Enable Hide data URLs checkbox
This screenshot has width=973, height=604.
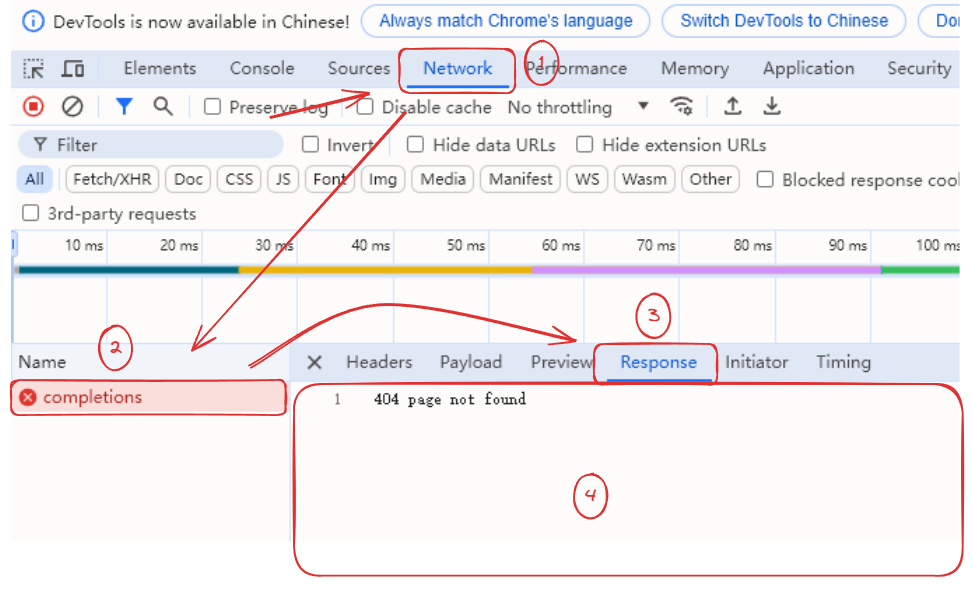(415, 145)
